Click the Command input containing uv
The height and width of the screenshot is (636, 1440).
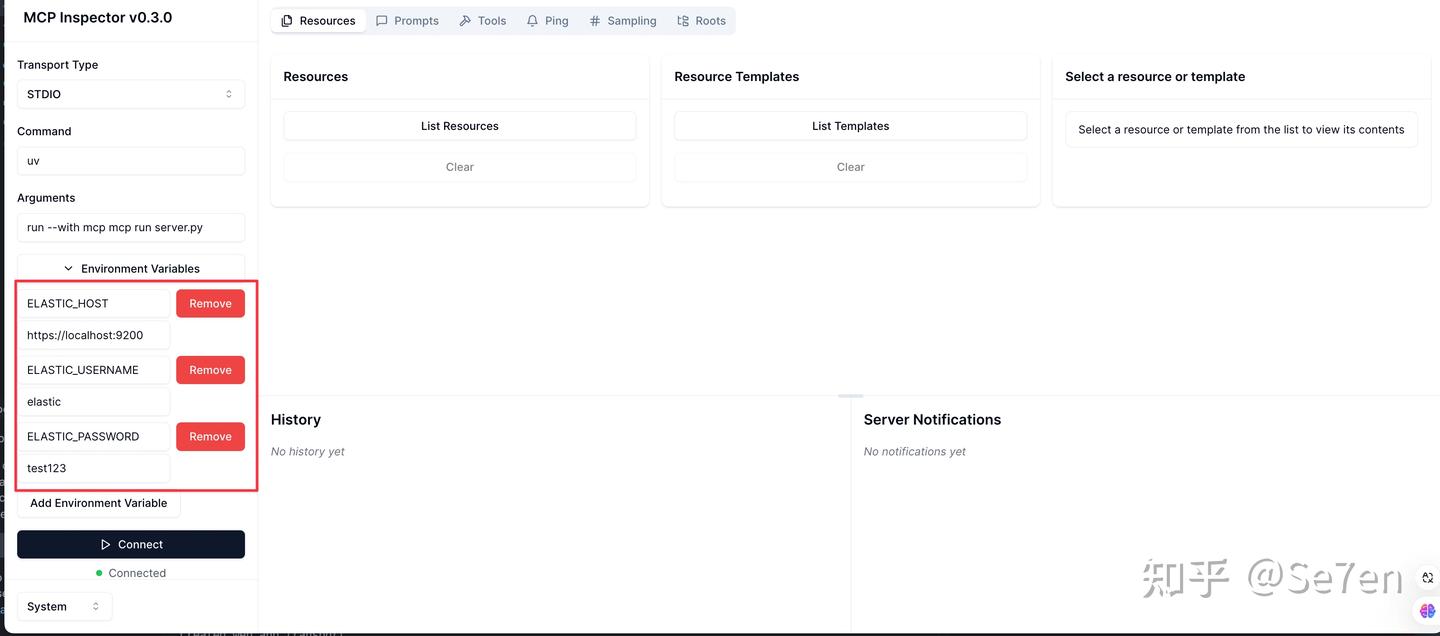[x=130, y=160]
